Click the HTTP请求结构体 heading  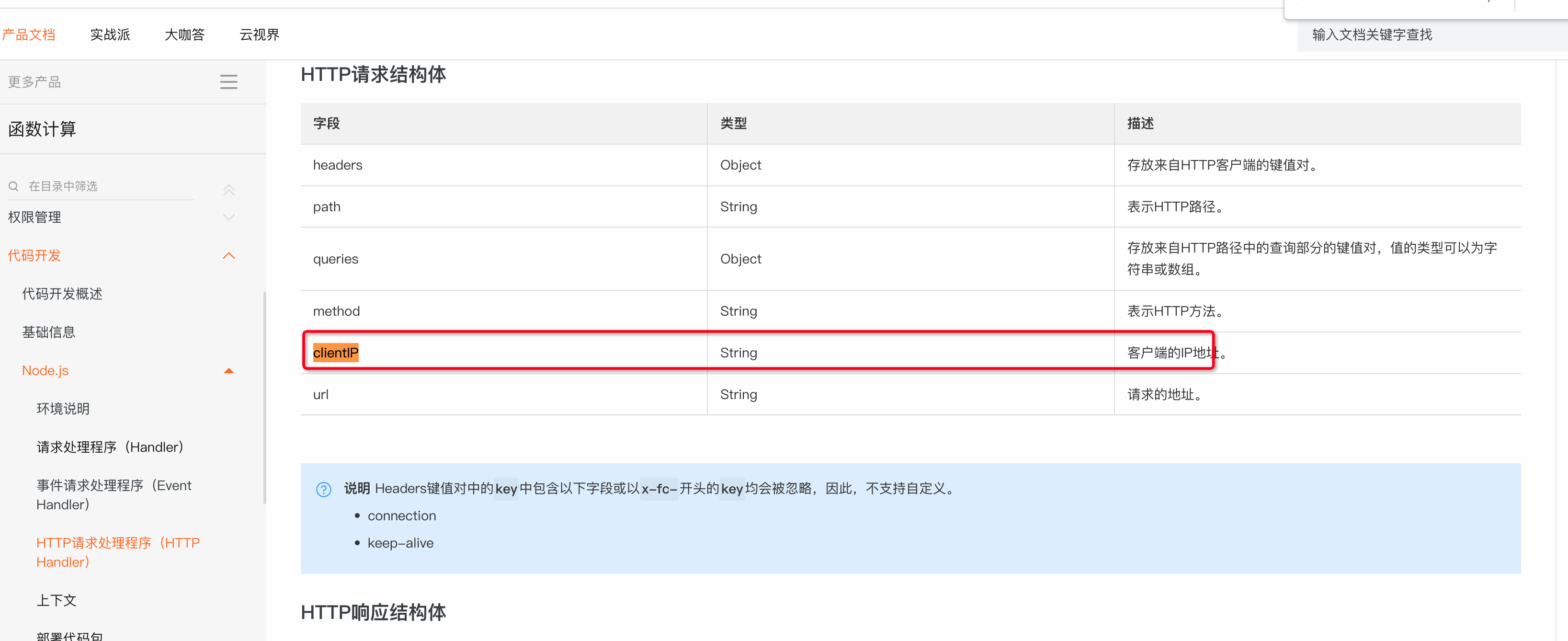pyautogui.click(x=373, y=74)
